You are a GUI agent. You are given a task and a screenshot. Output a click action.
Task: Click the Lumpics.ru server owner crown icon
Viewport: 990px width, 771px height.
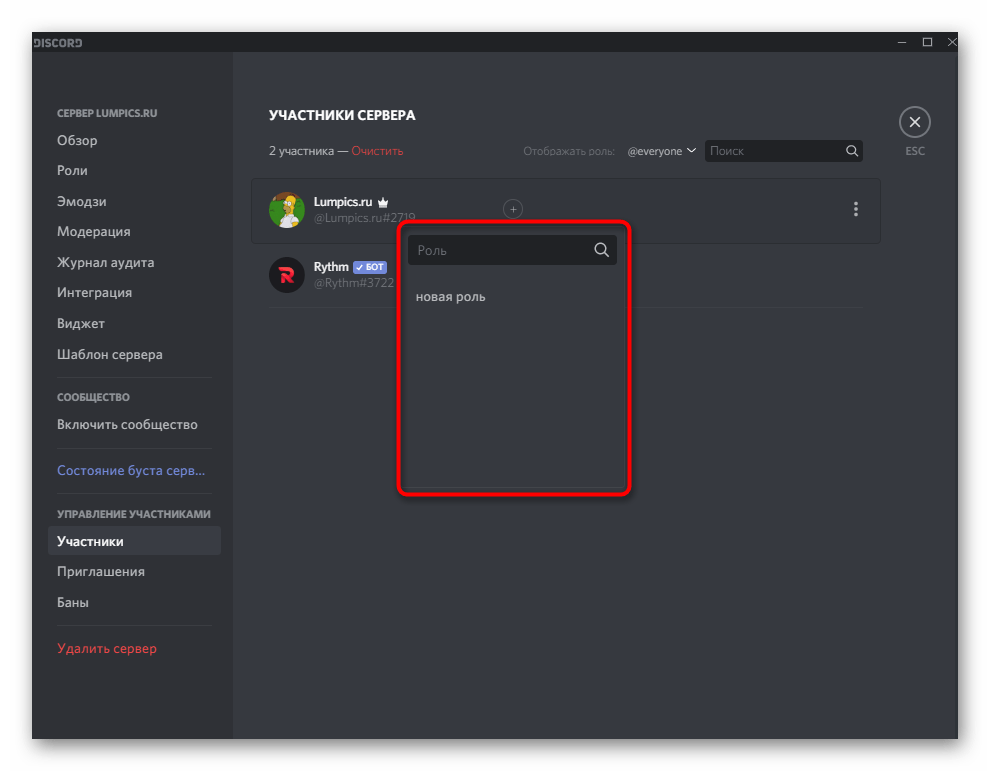(382, 201)
